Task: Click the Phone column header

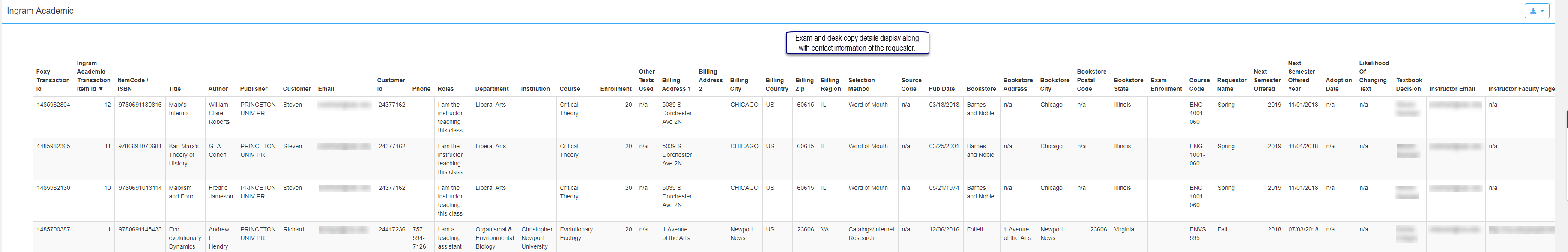Action: tap(421, 89)
